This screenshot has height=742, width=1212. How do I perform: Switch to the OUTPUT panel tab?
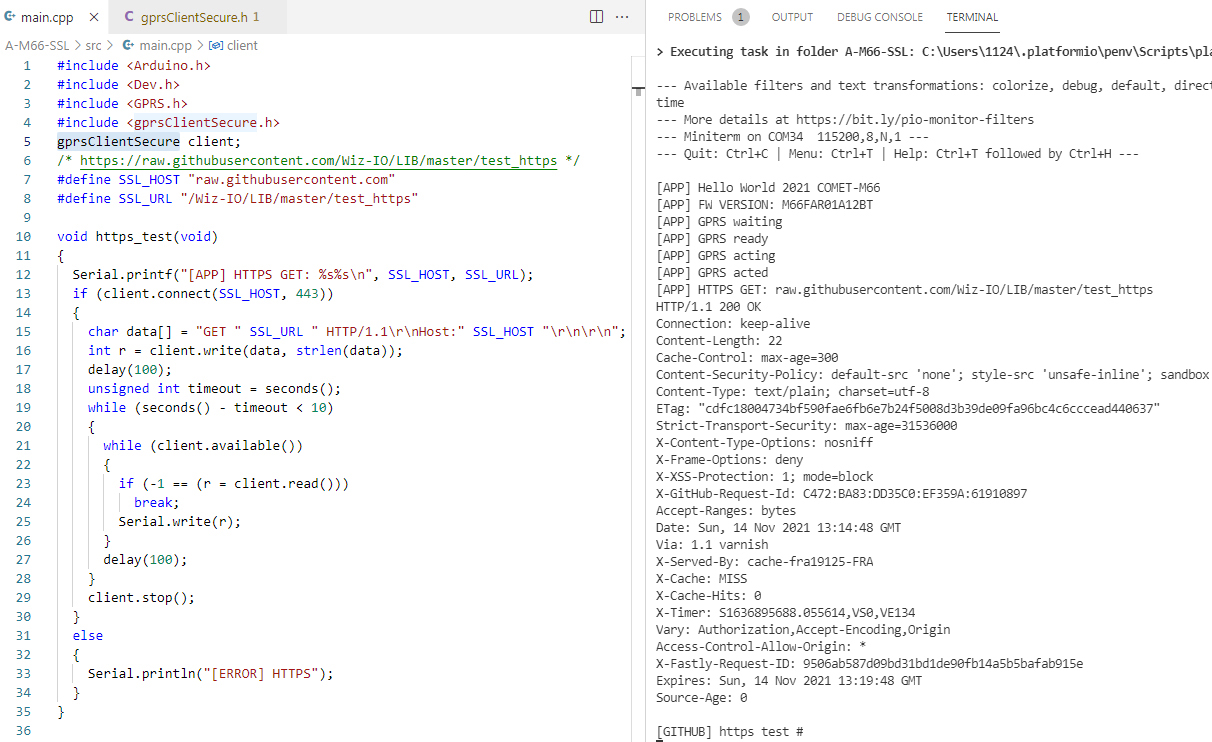coord(792,17)
